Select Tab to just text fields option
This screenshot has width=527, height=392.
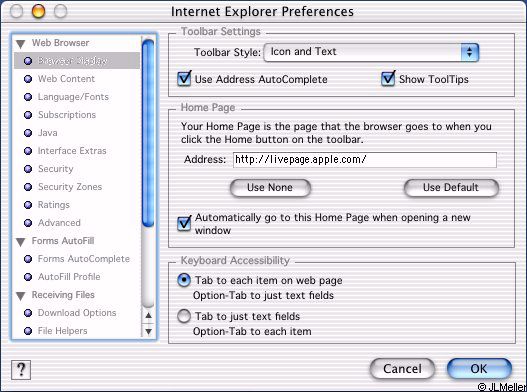point(184,316)
